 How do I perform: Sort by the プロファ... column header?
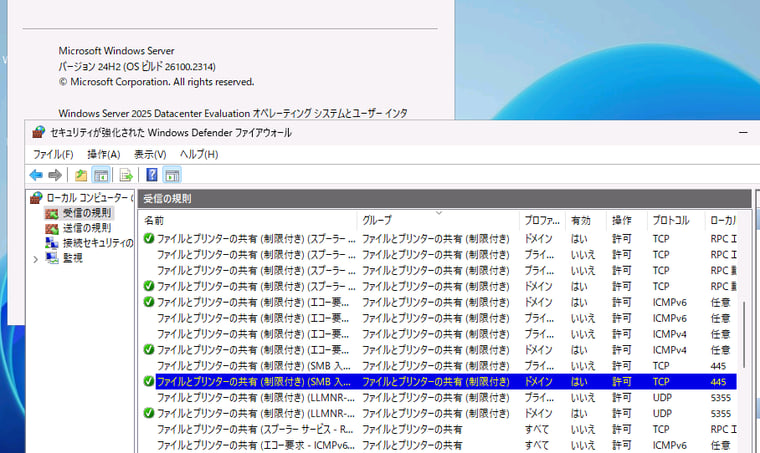click(542, 220)
